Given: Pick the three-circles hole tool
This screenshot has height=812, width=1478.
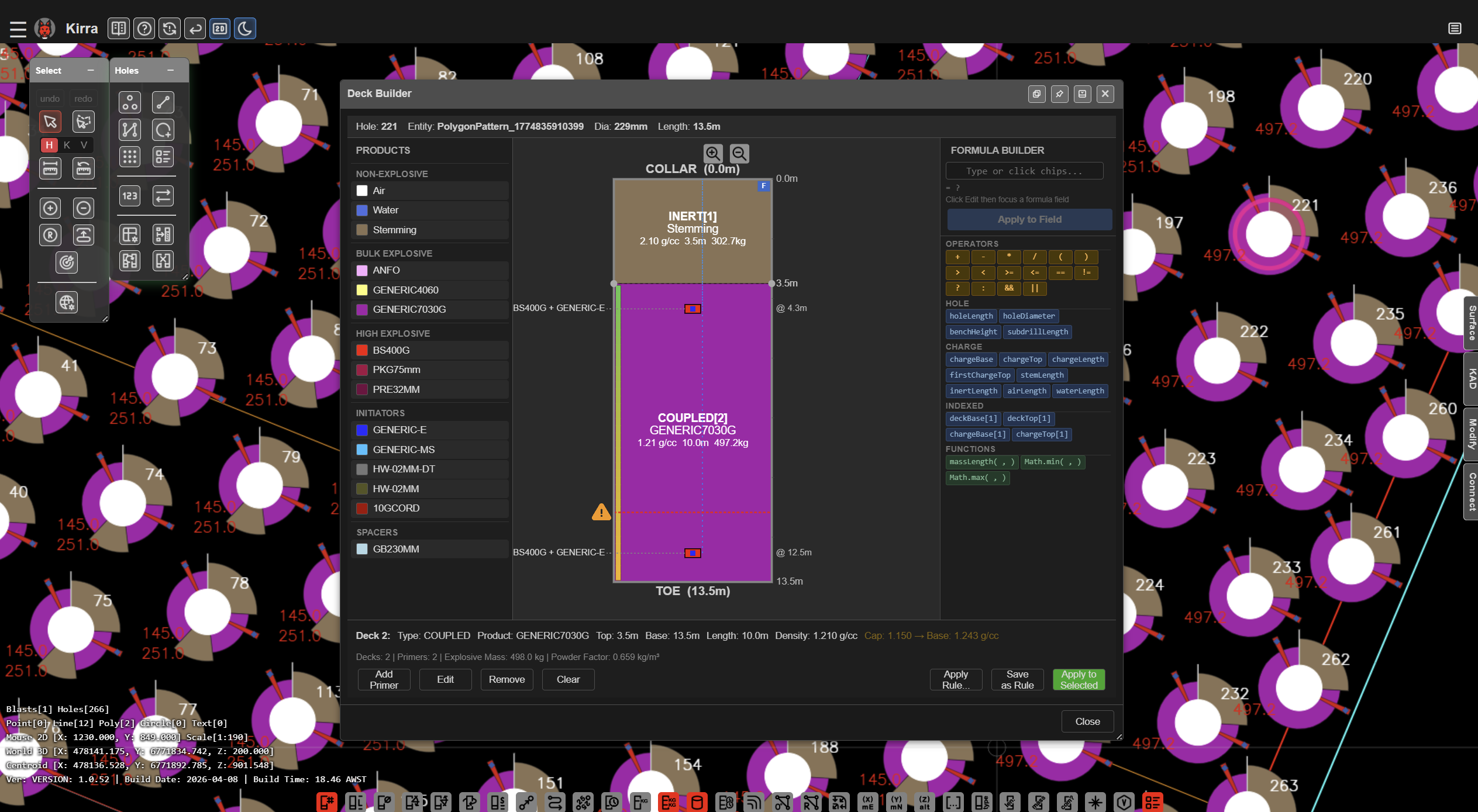Looking at the screenshot, I should click(x=130, y=102).
